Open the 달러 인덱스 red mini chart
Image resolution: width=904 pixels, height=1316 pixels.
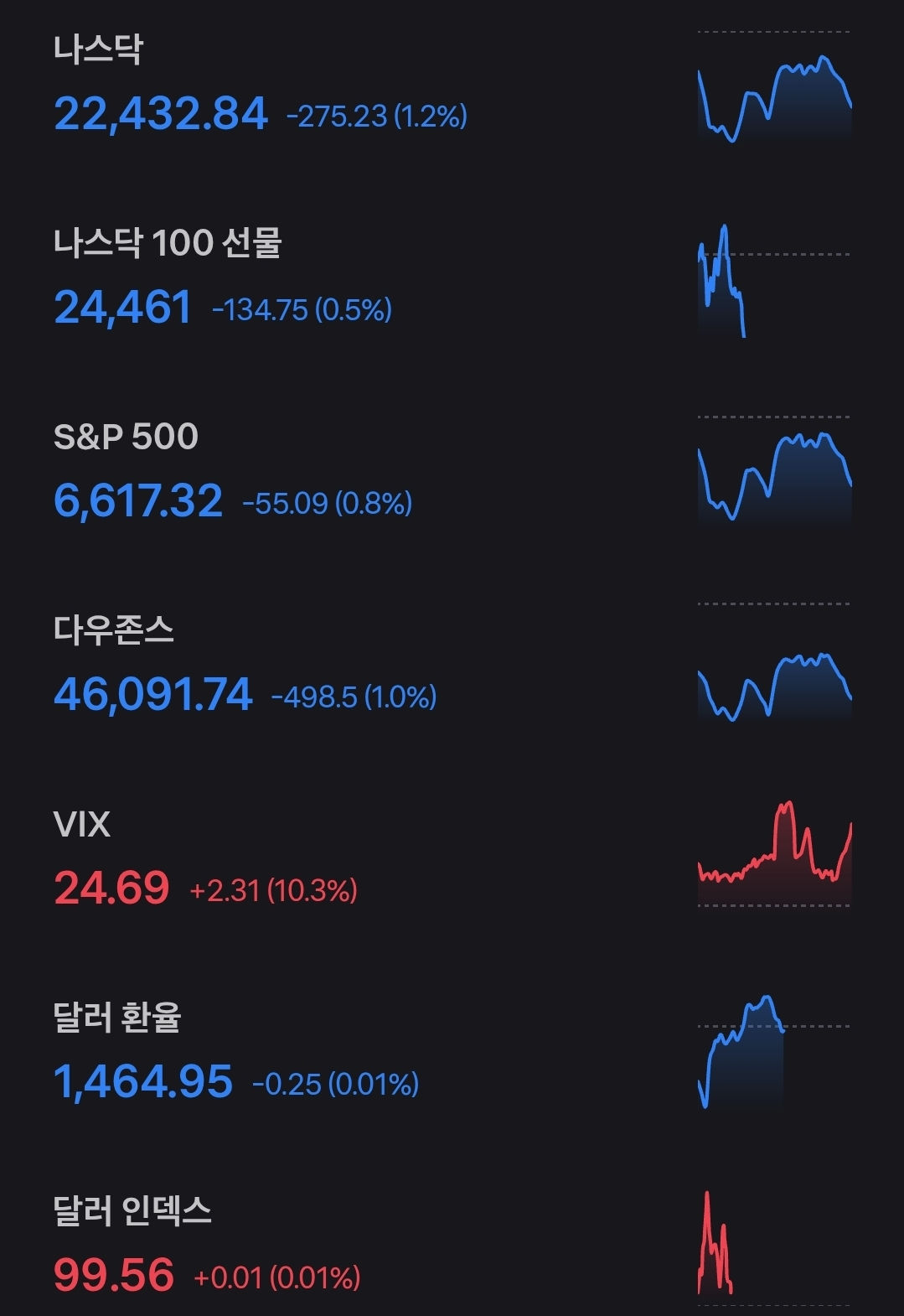715,1244
